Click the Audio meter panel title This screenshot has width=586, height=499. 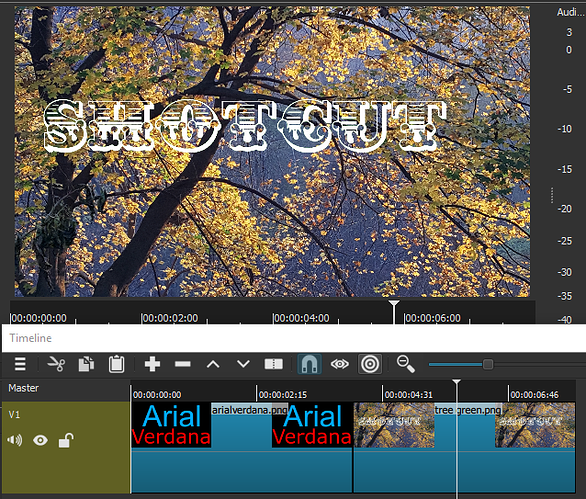[x=570, y=12]
